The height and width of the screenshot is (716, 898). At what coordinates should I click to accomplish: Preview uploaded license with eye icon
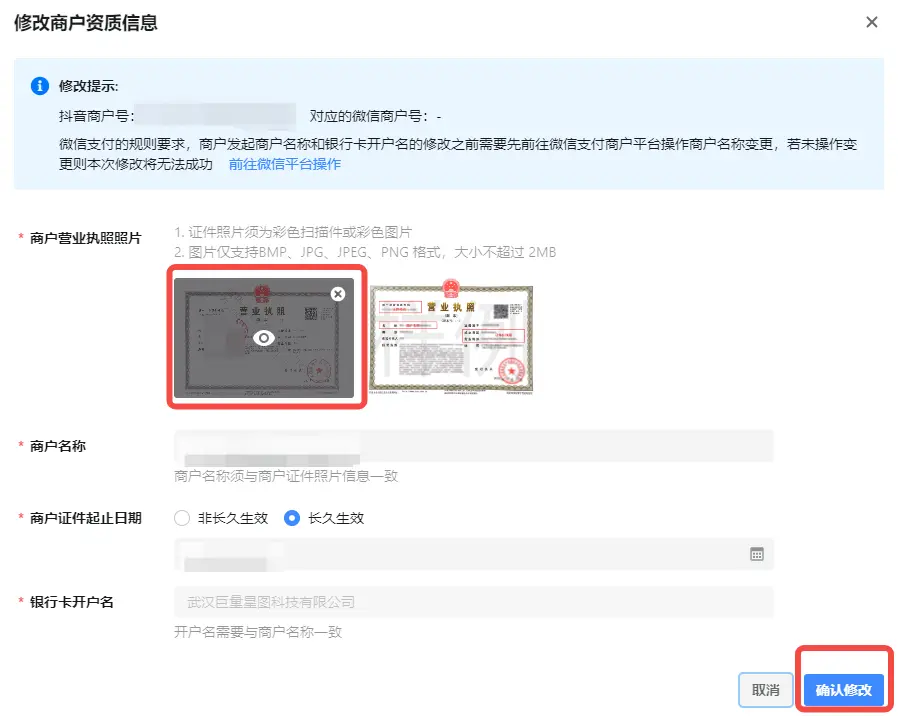tap(264, 338)
